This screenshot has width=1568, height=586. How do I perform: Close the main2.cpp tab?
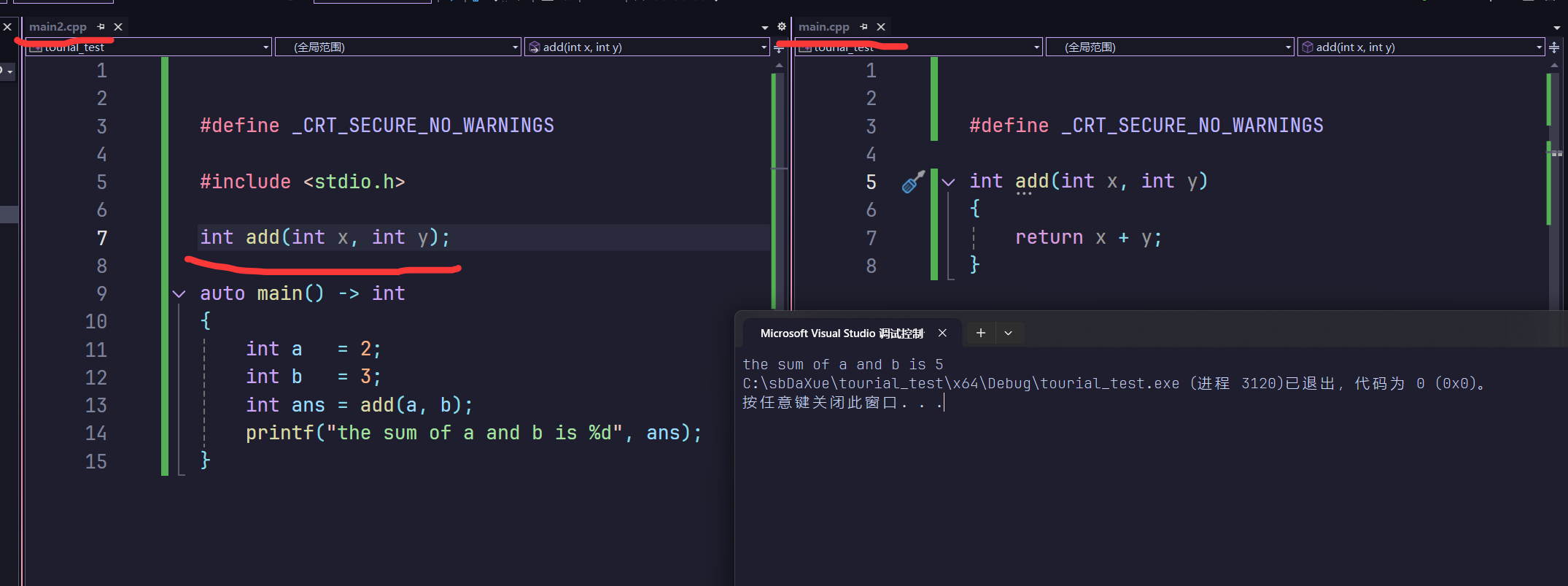118,27
